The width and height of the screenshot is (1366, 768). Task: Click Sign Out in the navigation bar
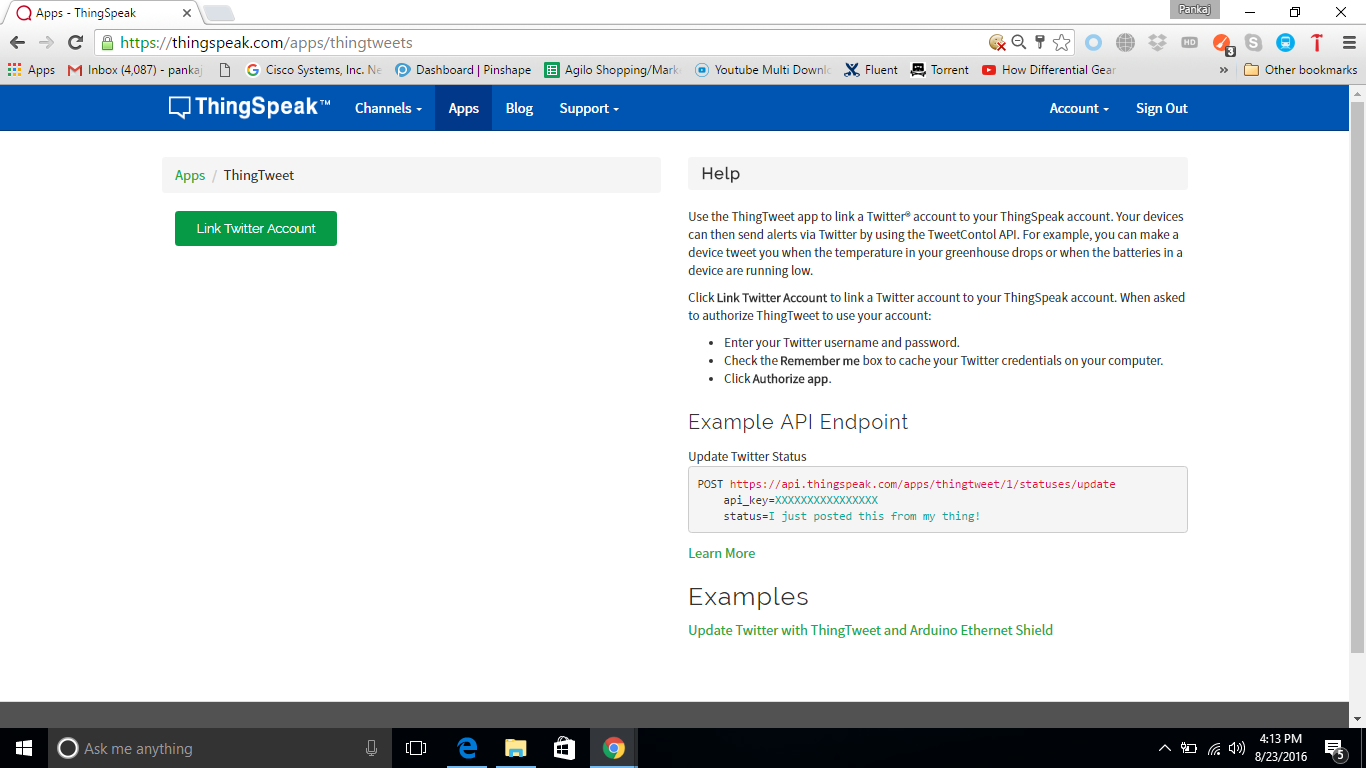[1161, 108]
